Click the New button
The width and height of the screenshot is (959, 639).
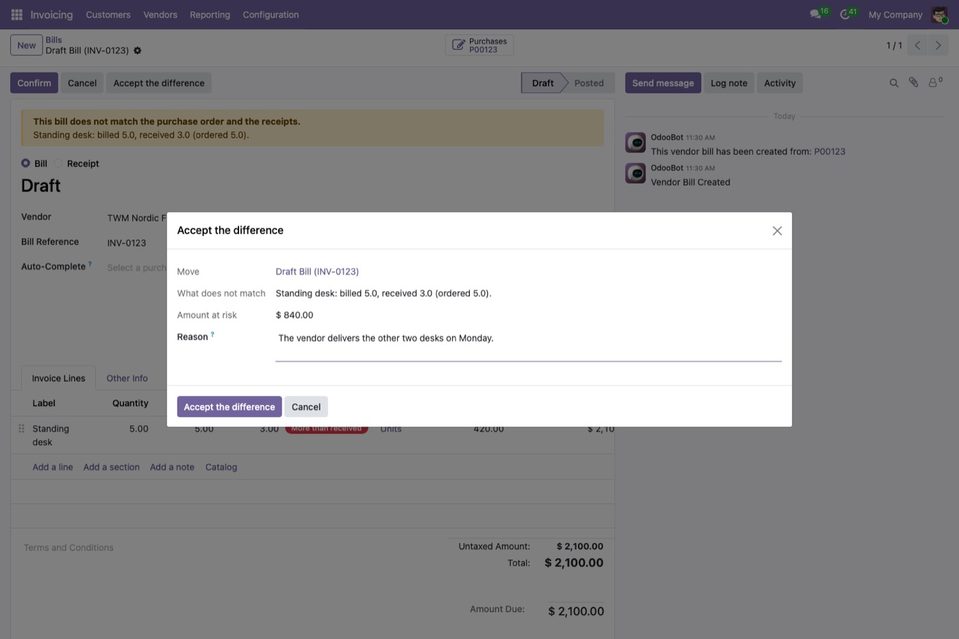pos(26,45)
